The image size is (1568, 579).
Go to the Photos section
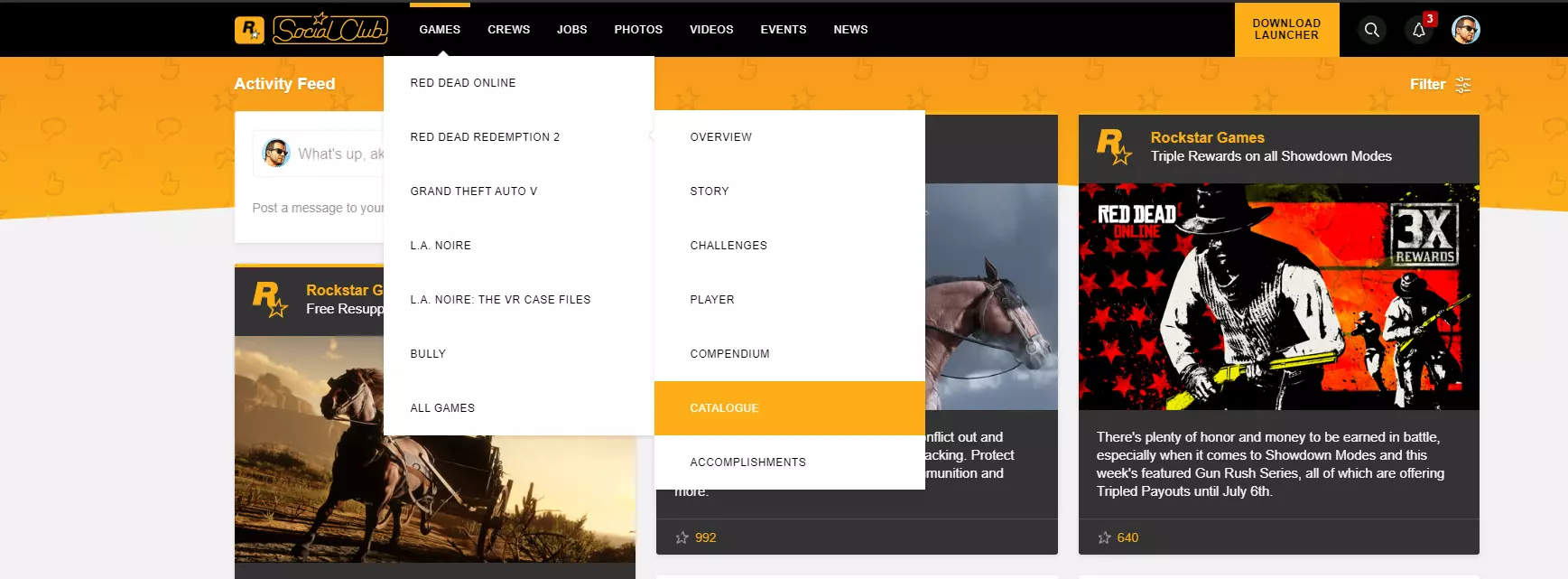point(638,29)
